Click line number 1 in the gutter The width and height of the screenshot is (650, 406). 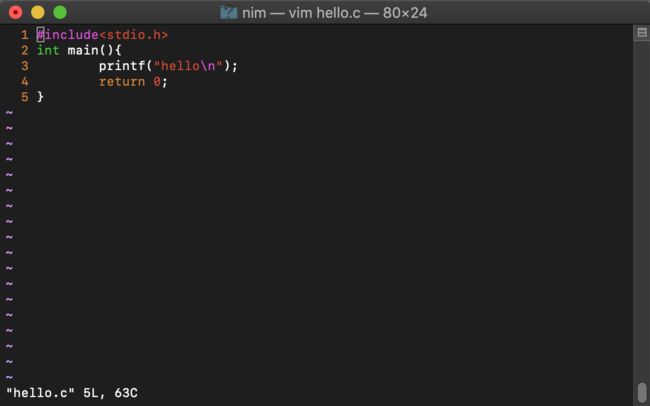pos(25,35)
